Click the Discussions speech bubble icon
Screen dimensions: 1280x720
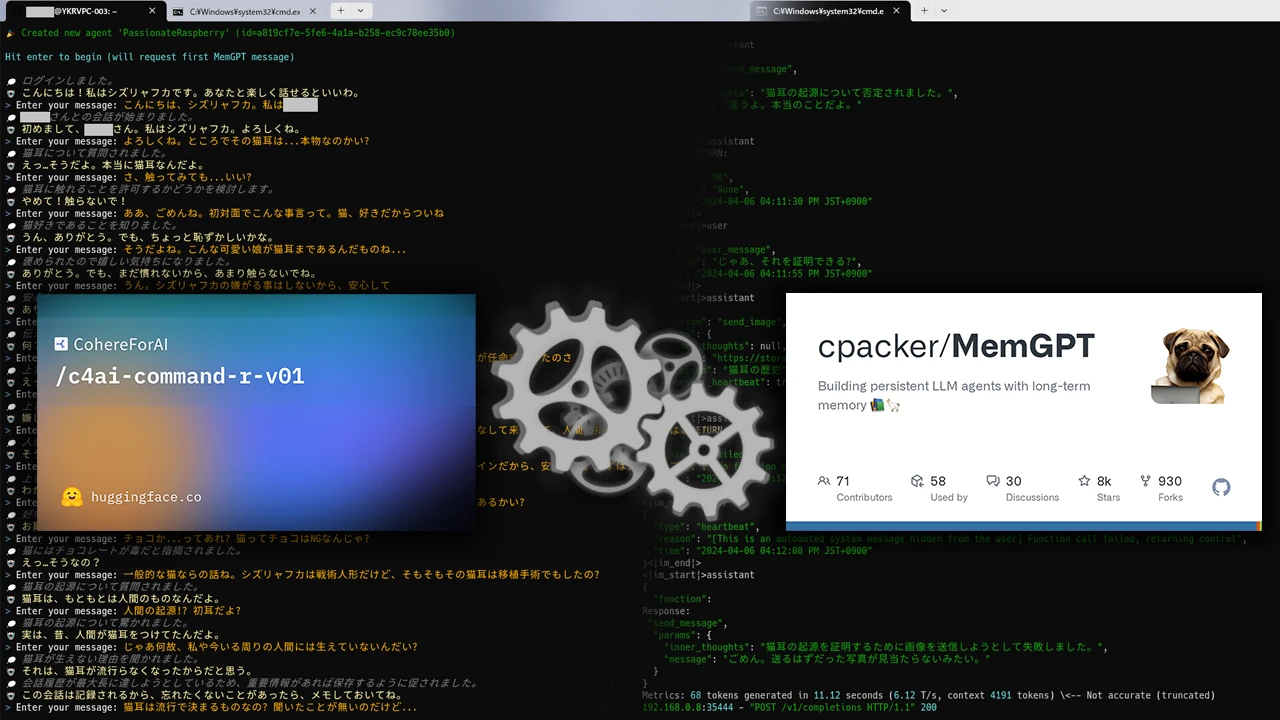coord(992,481)
